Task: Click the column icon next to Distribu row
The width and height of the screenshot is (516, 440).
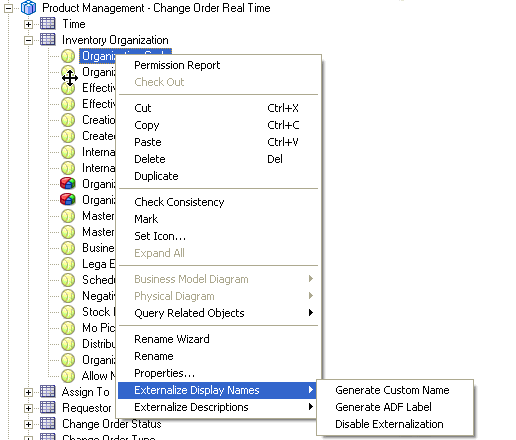Action: point(68,344)
